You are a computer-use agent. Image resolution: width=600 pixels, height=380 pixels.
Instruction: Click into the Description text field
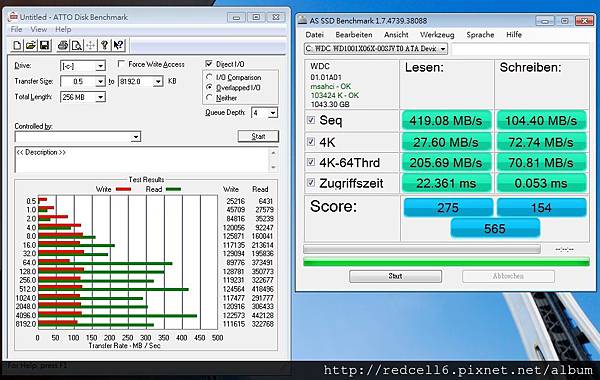pyautogui.click(x=142, y=159)
